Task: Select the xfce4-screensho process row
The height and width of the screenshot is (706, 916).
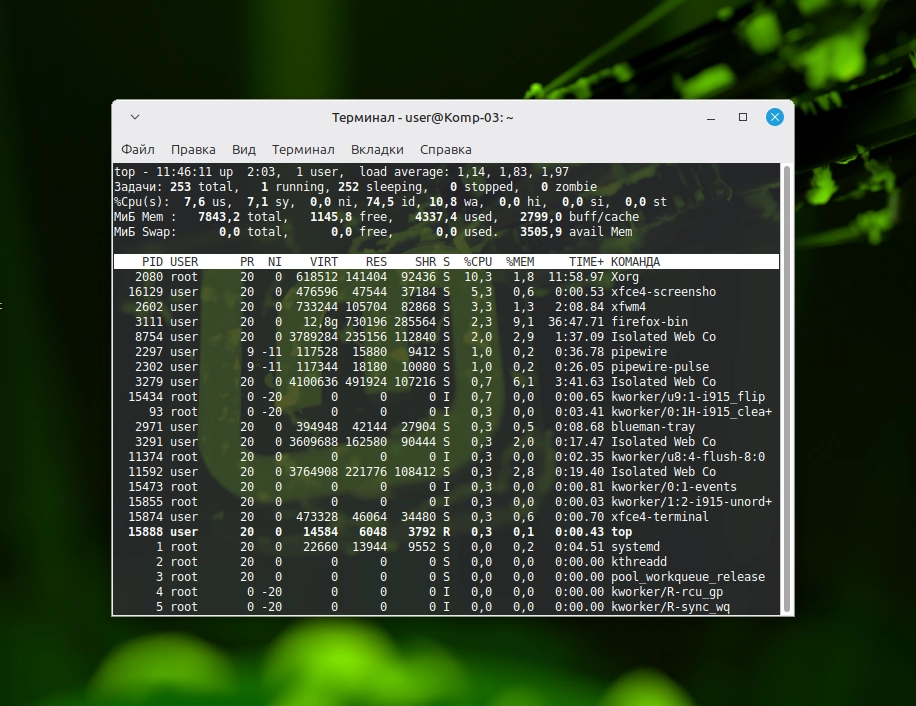Action: [446, 292]
